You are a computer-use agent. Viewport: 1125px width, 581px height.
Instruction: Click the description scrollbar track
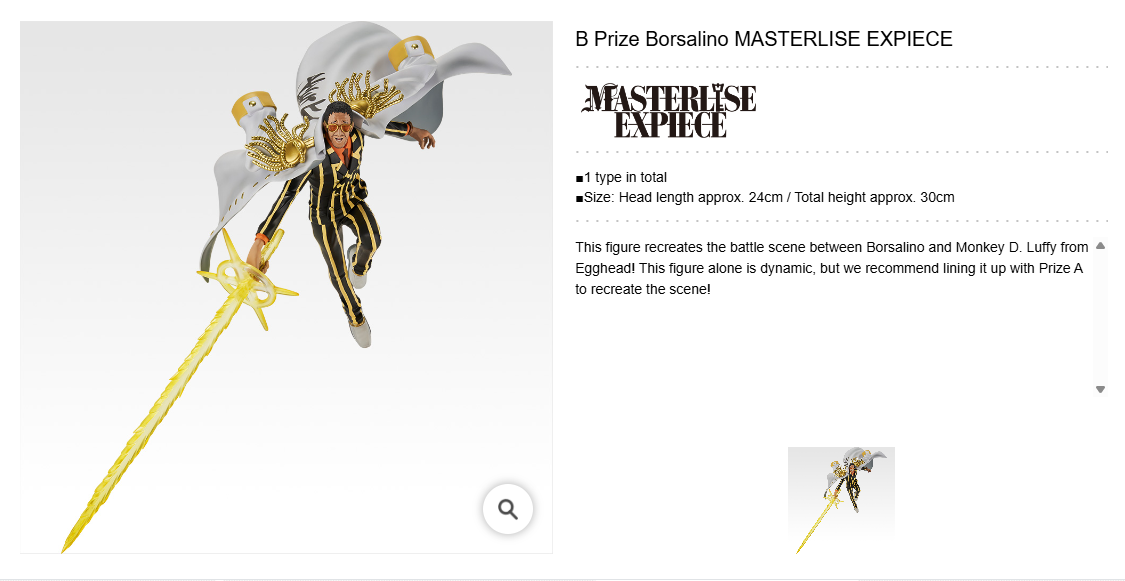pyautogui.click(x=1101, y=317)
